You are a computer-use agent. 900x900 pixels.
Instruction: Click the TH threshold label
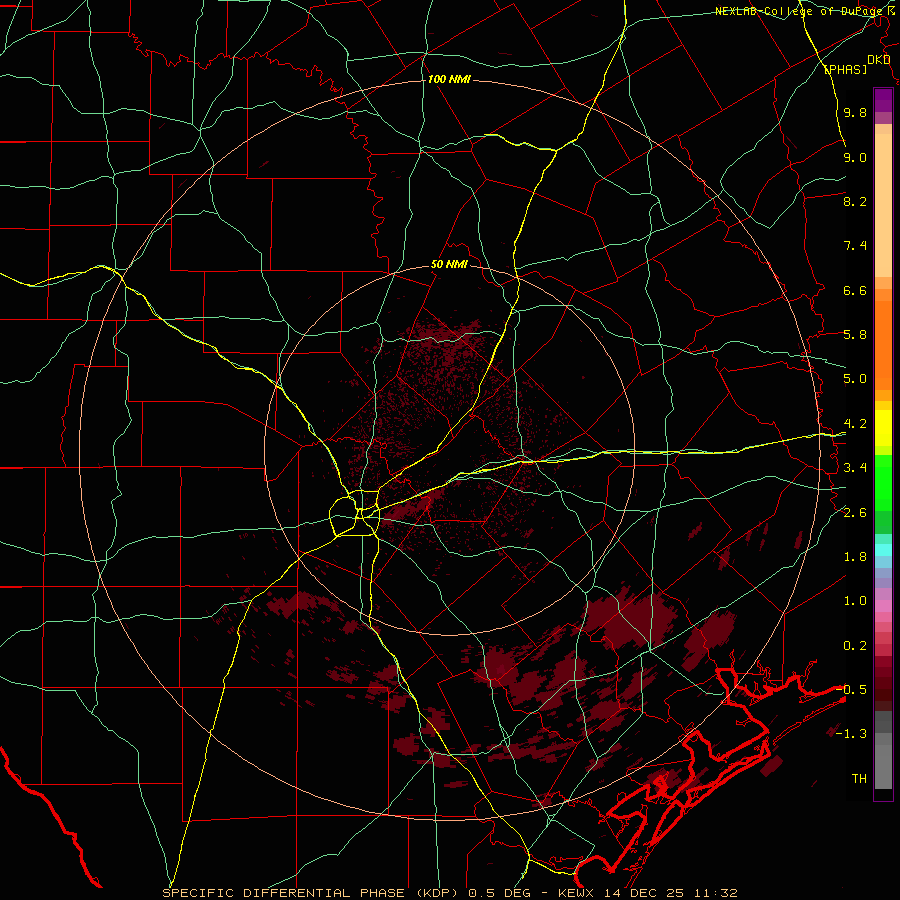click(x=859, y=779)
